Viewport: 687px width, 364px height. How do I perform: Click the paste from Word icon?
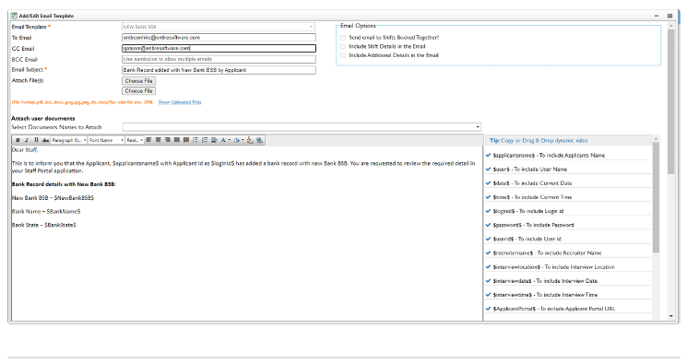click(x=250, y=140)
